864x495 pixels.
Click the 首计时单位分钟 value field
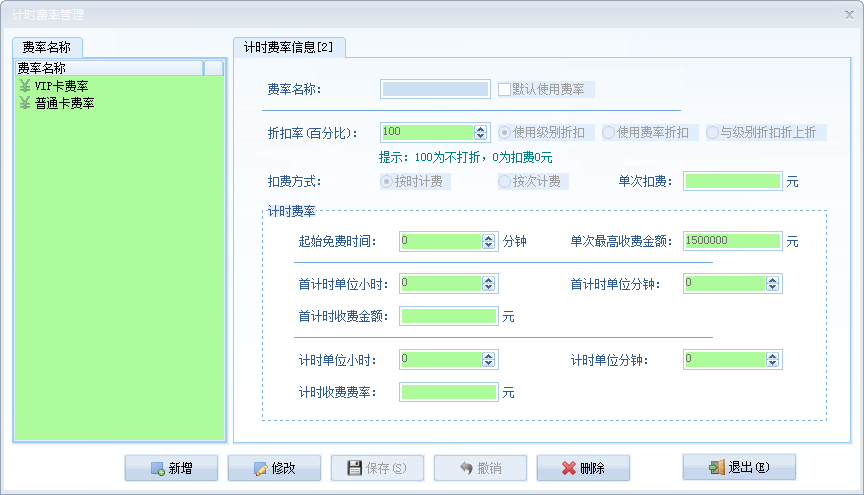725,283
